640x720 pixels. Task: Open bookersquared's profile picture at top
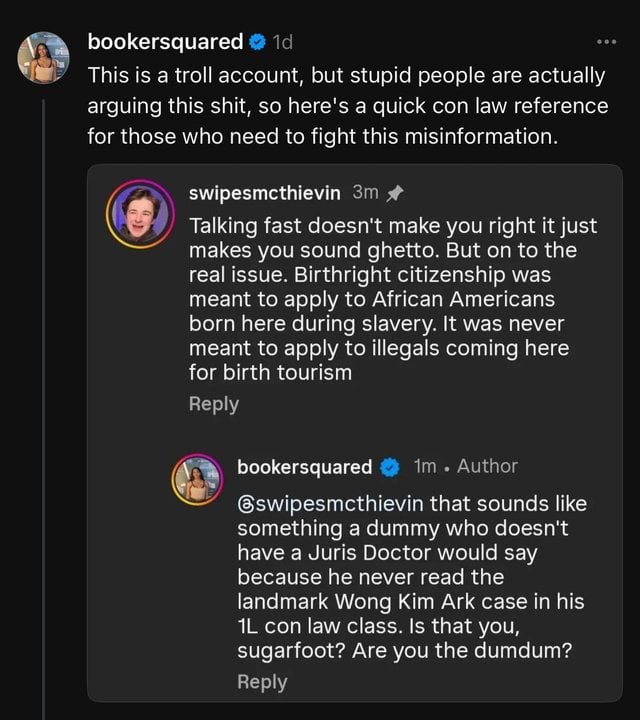pos(44,58)
